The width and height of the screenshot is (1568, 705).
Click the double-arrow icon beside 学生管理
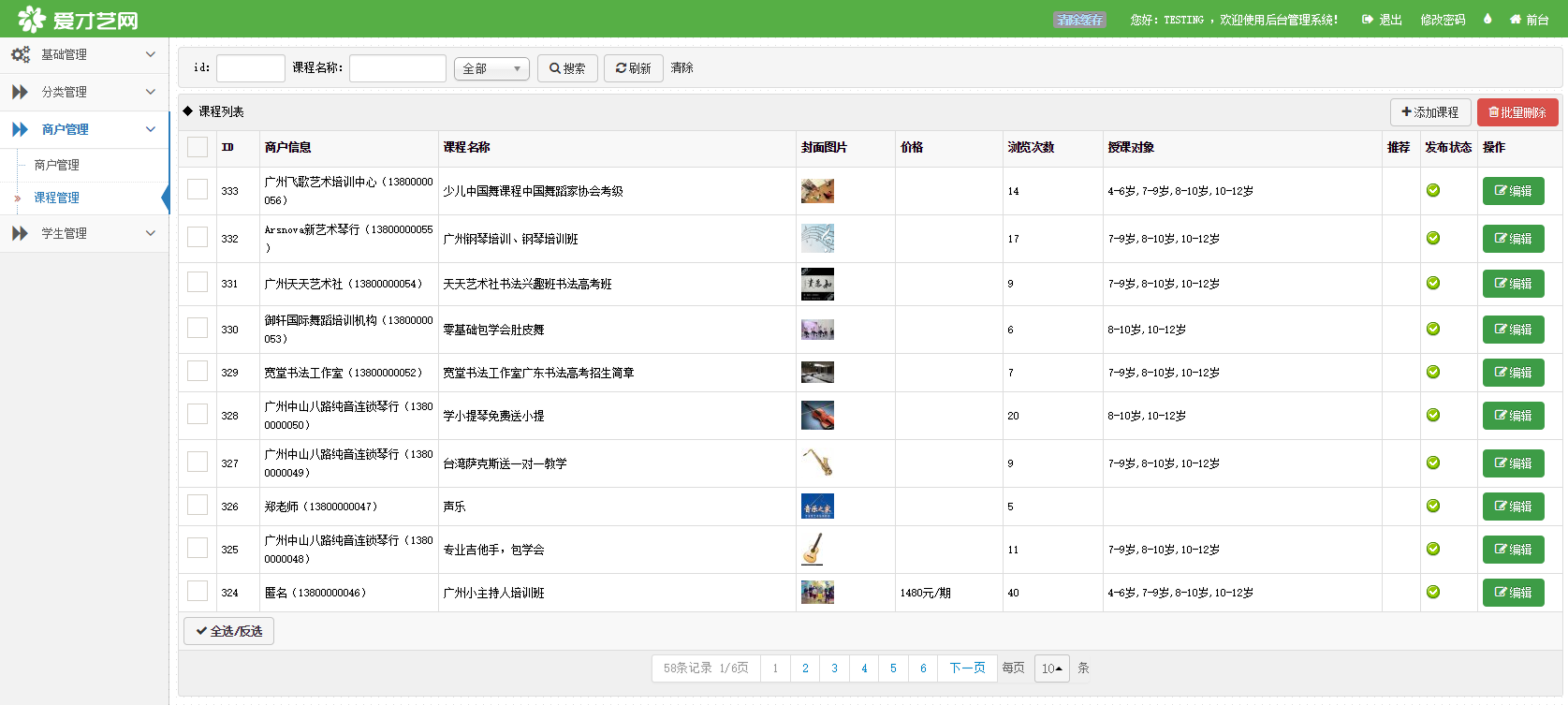tap(20, 233)
